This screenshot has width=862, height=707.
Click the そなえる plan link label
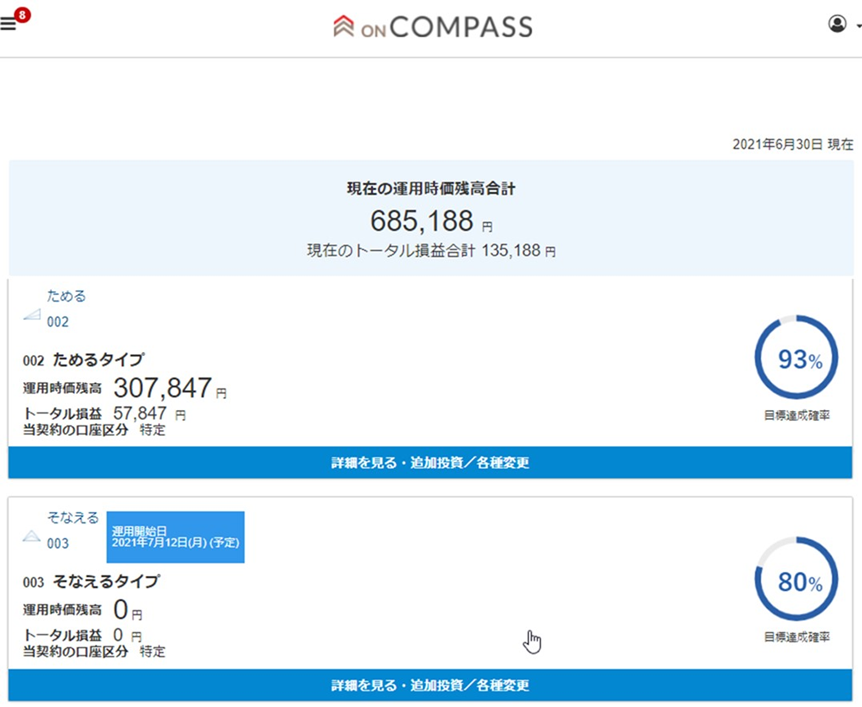(x=73, y=517)
